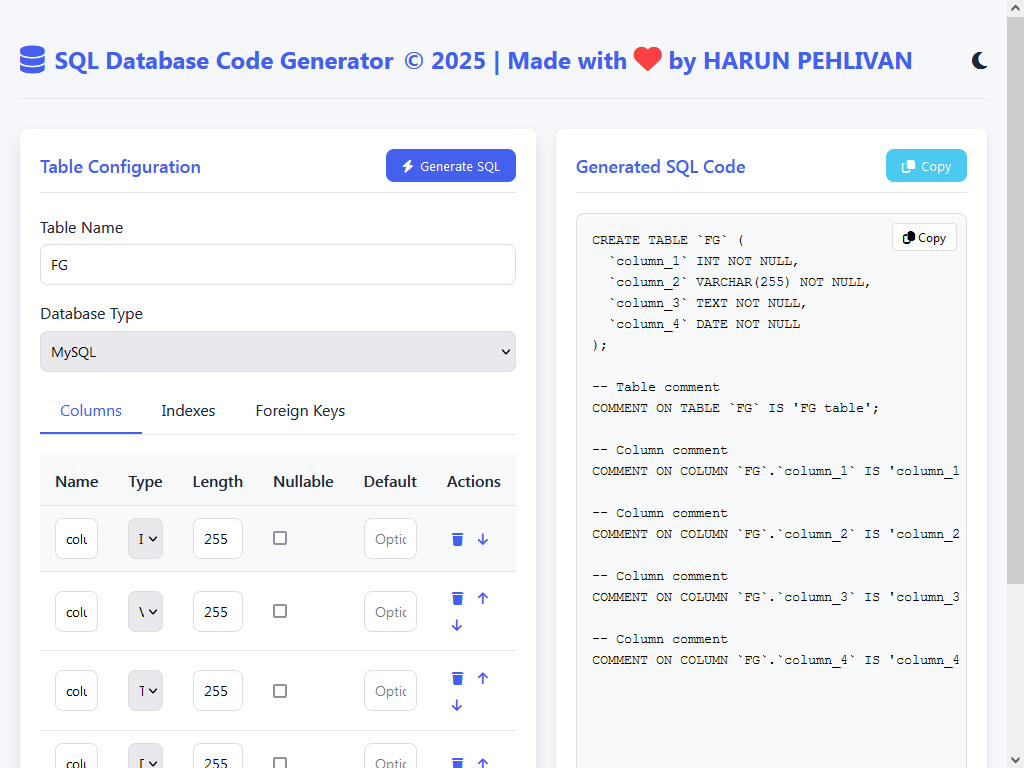Click the database logo icon in header
Screen dimensions: 1024x768
(32, 60)
